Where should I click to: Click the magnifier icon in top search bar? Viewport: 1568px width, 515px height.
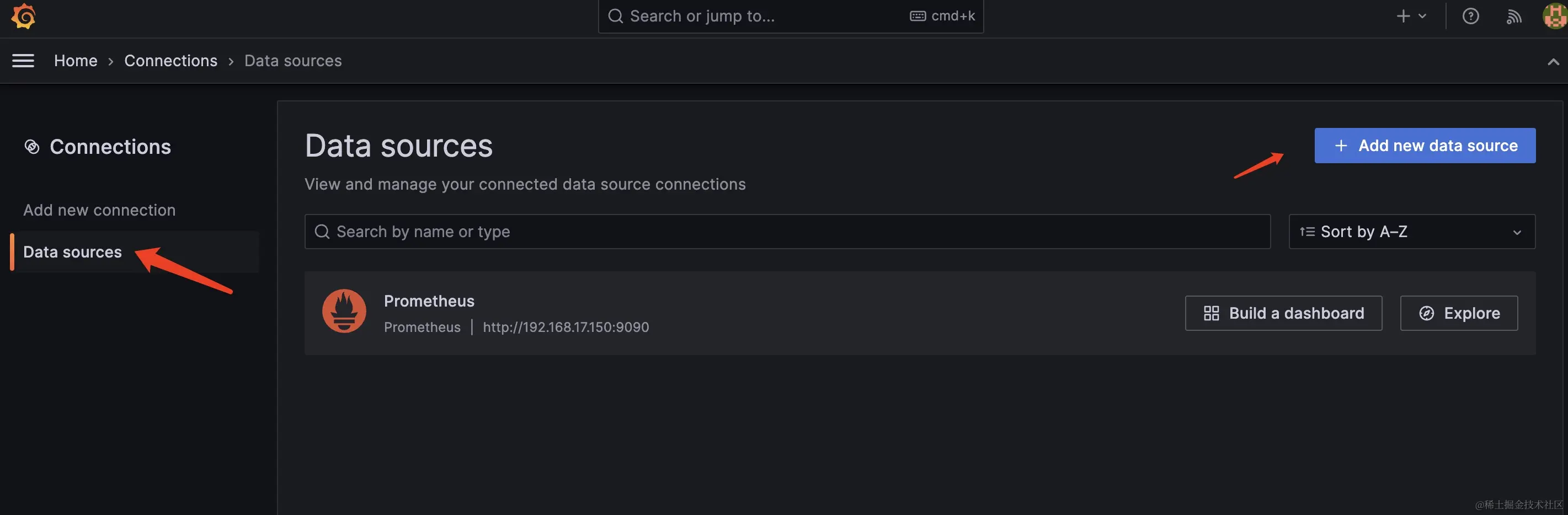615,16
